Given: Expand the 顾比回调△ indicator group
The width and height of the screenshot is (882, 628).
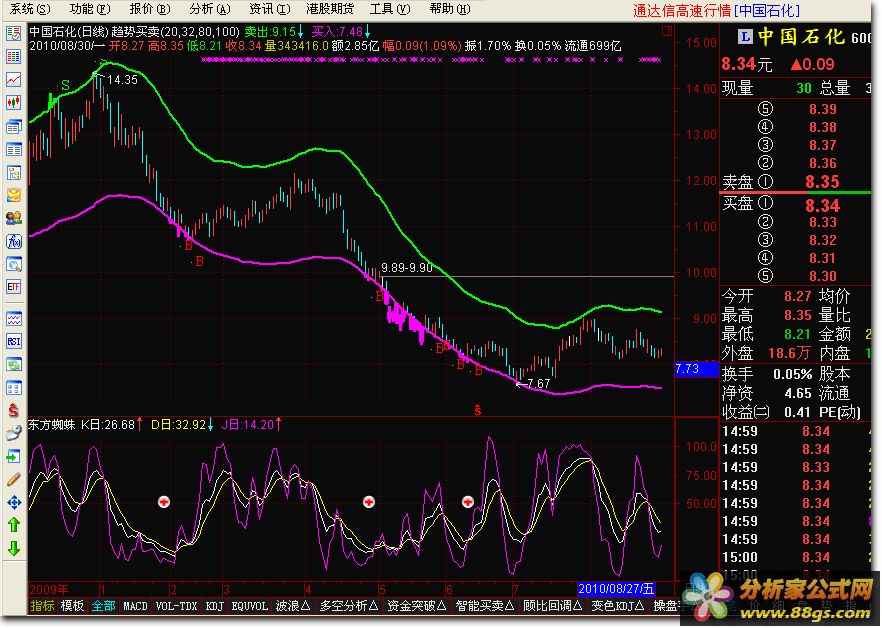Looking at the screenshot, I should pos(553,606).
